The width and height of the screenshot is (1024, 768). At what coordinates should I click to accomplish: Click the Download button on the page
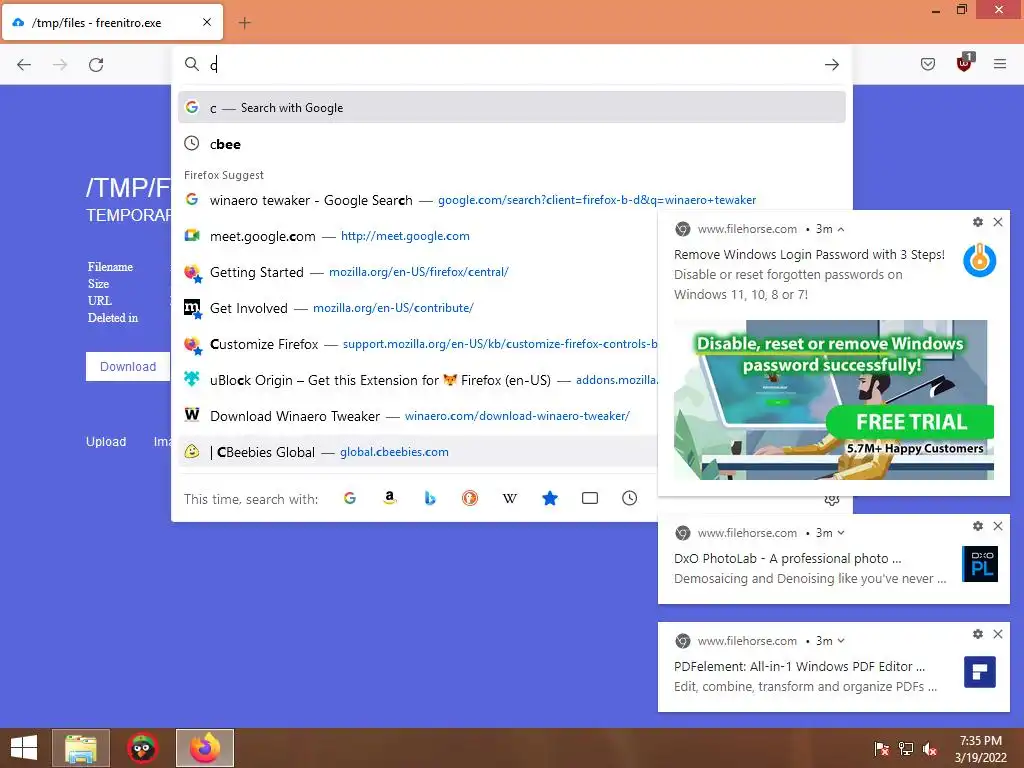[128, 366]
